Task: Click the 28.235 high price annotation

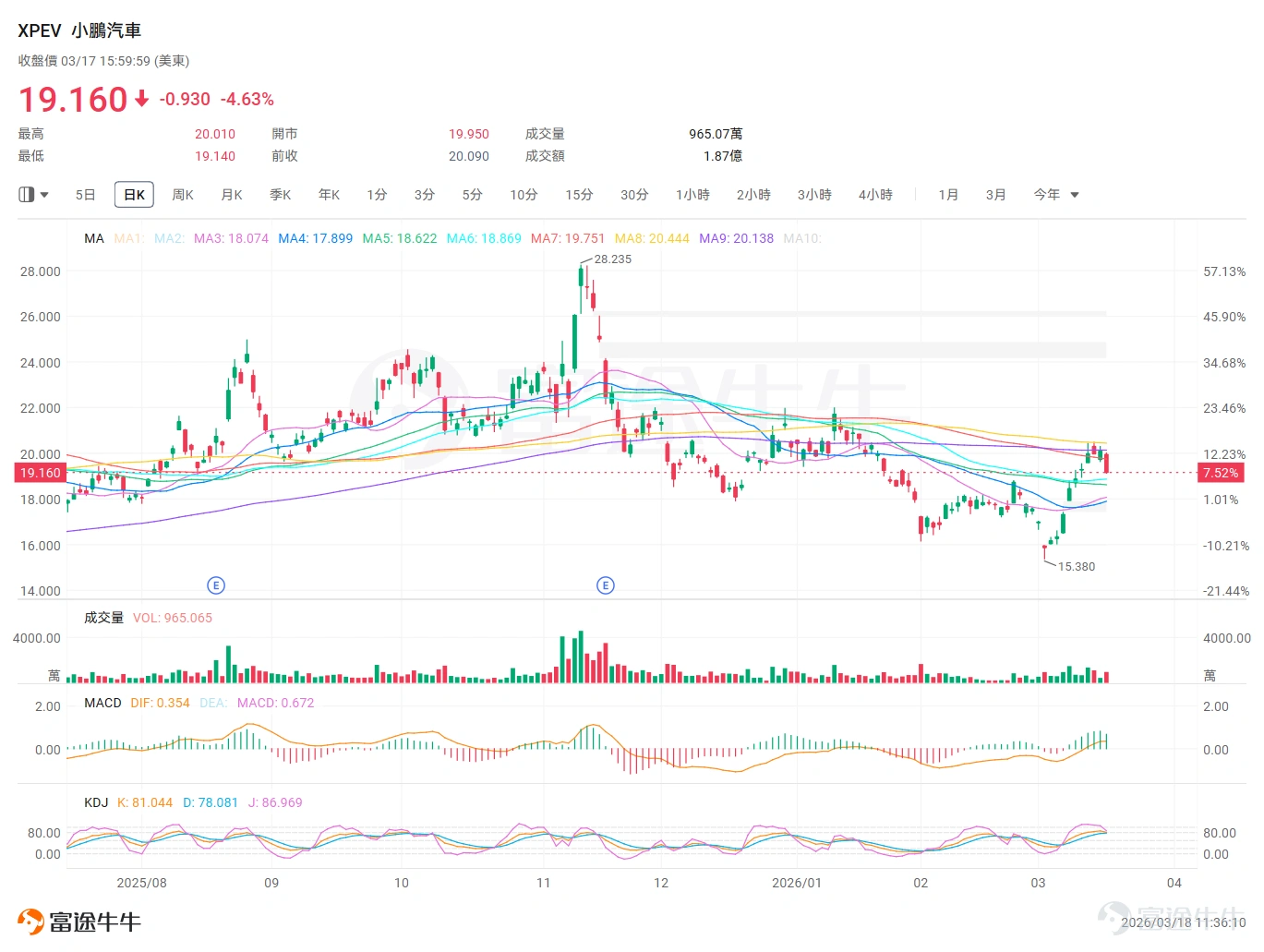Action: click(613, 259)
